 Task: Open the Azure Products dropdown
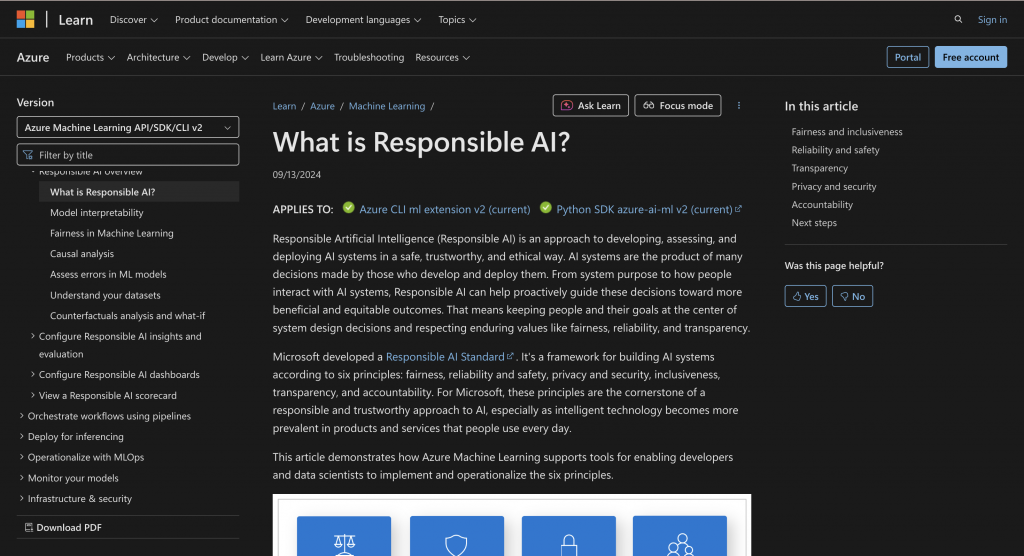coord(90,57)
